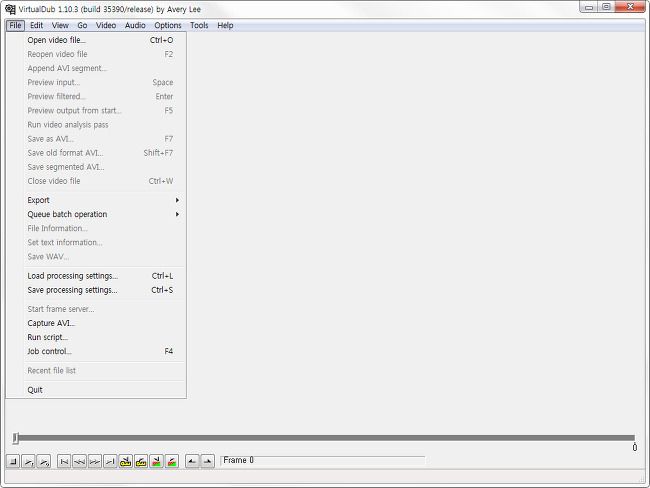650x488 pixels.
Task: Open the Audio menu
Action: click(135, 25)
